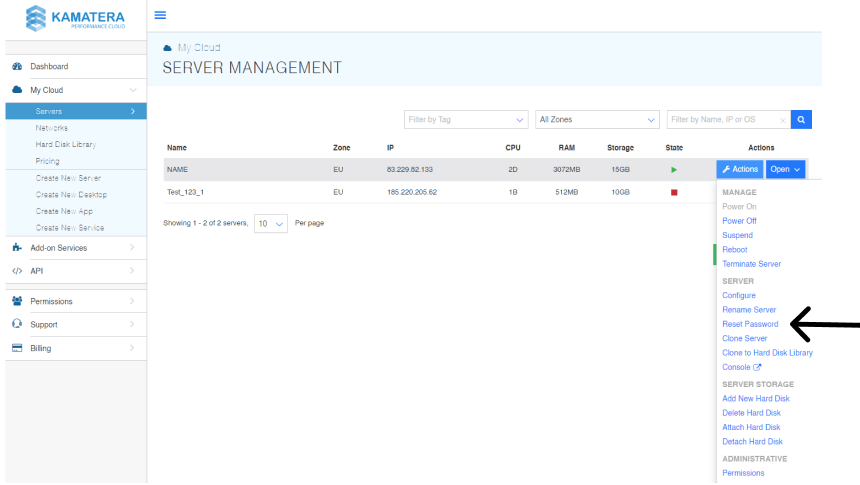
Task: Change the per page count dropdown
Action: [x=270, y=223]
